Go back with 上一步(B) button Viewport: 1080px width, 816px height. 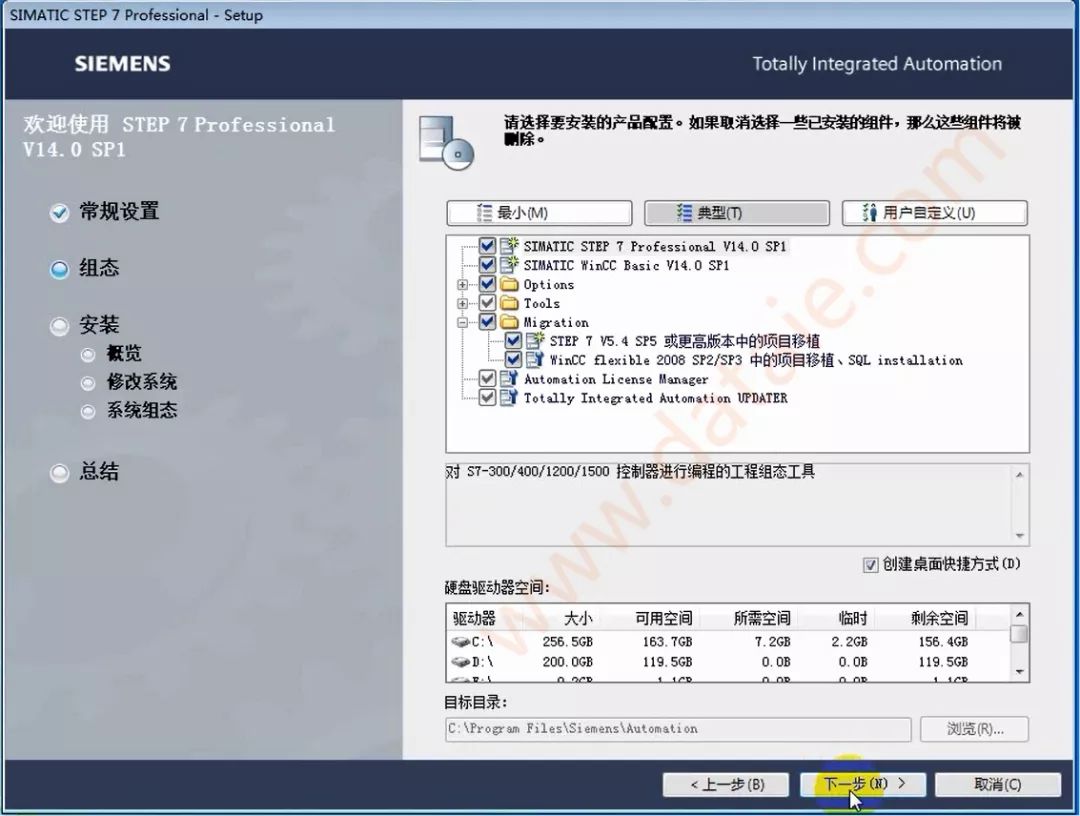[x=725, y=784]
